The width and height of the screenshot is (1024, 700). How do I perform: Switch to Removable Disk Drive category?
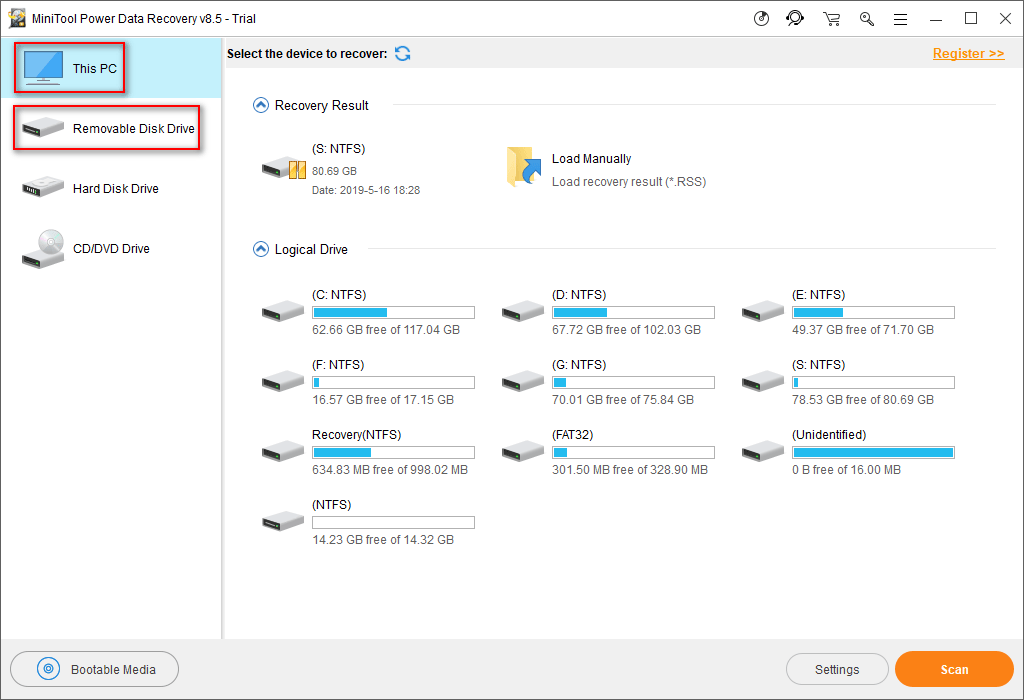106,128
